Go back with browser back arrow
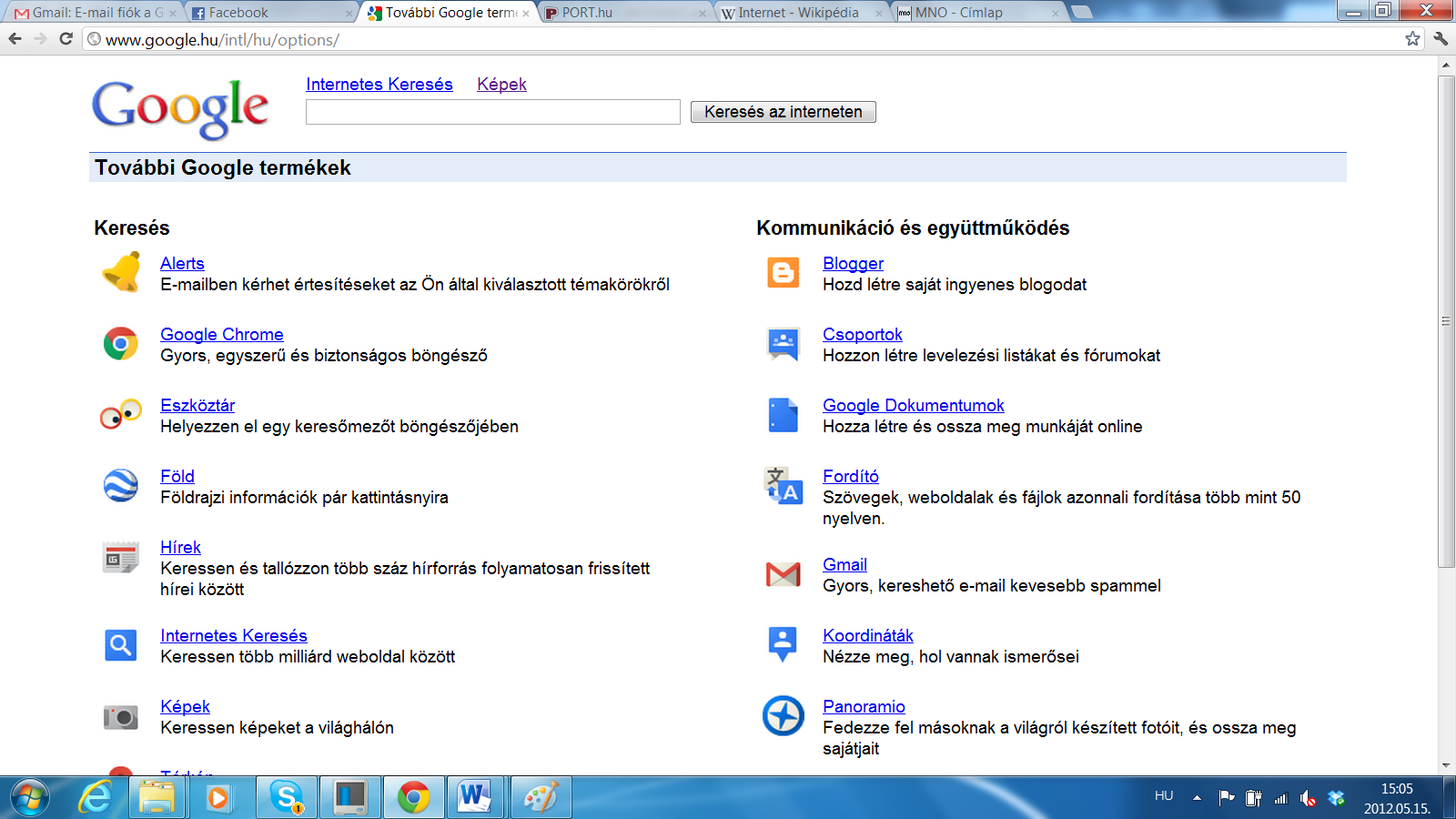Image resolution: width=1456 pixels, height=819 pixels. [15, 39]
